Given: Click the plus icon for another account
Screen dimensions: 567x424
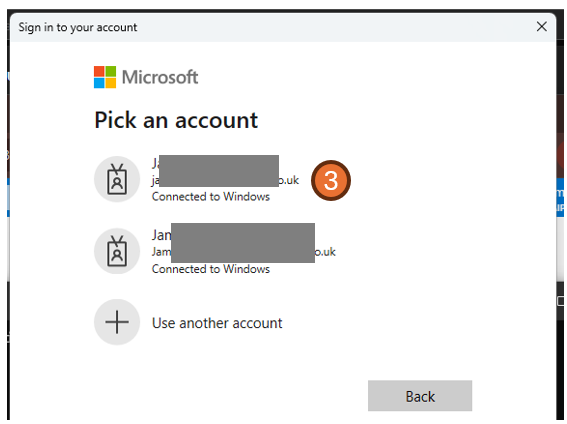Looking at the screenshot, I should (117, 322).
